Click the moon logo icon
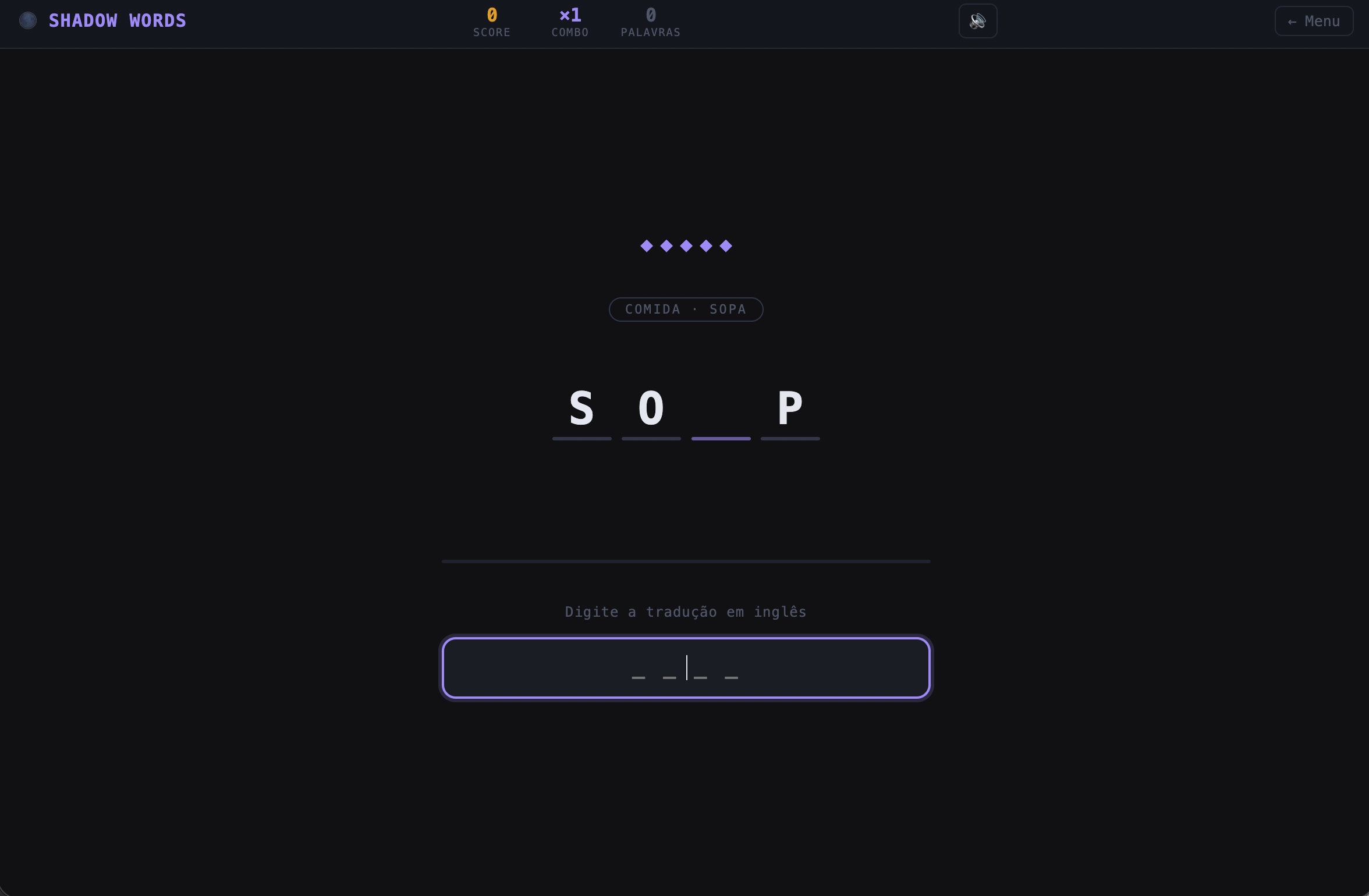Viewport: 1369px width, 896px height. pyautogui.click(x=28, y=21)
